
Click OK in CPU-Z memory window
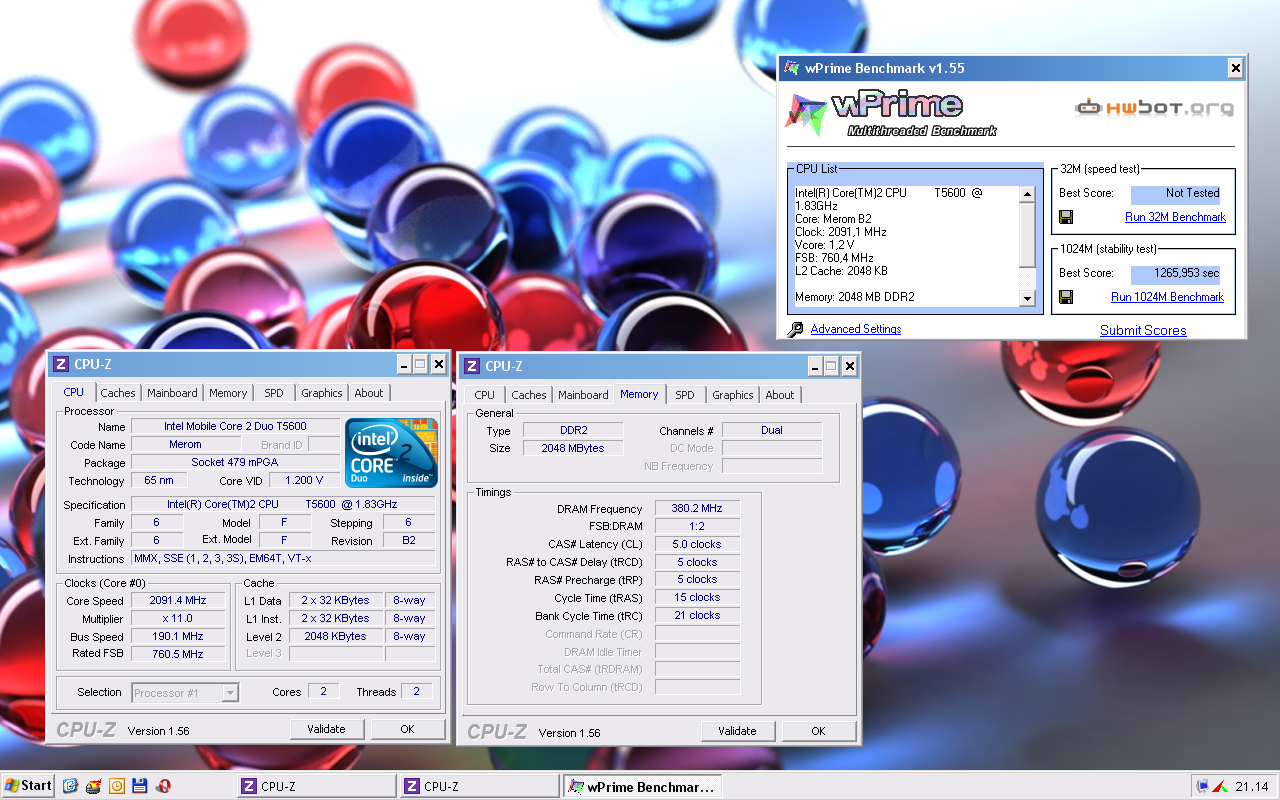818,731
